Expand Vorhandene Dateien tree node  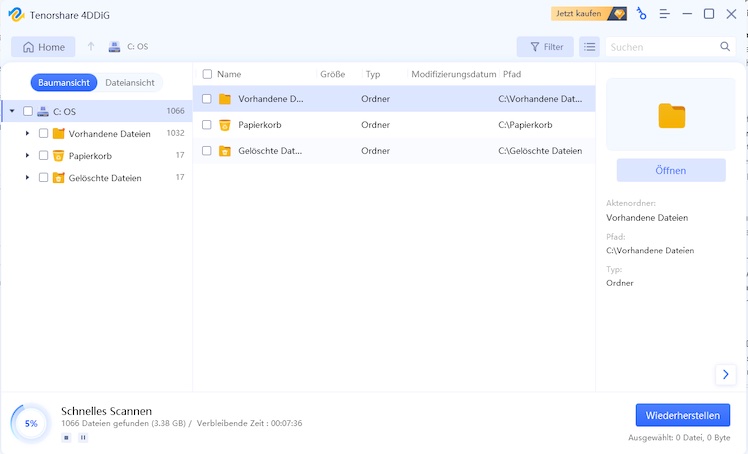pos(27,133)
